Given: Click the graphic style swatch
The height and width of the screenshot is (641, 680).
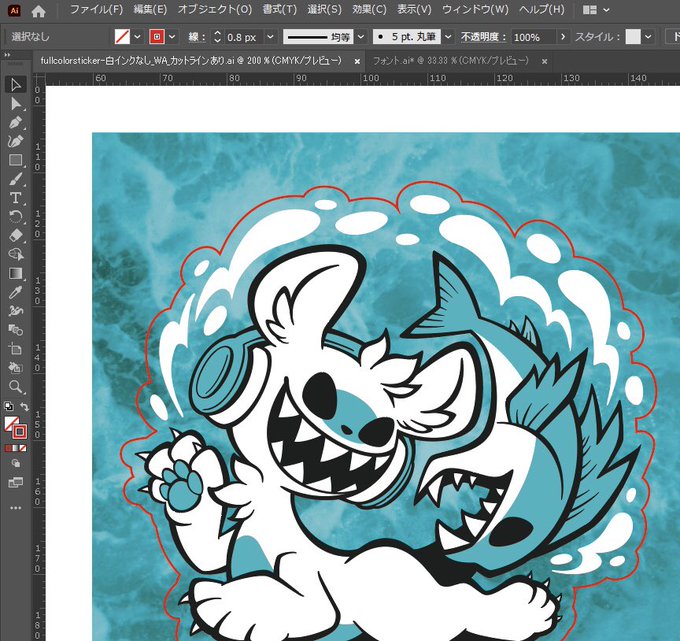Looking at the screenshot, I should coord(633,37).
